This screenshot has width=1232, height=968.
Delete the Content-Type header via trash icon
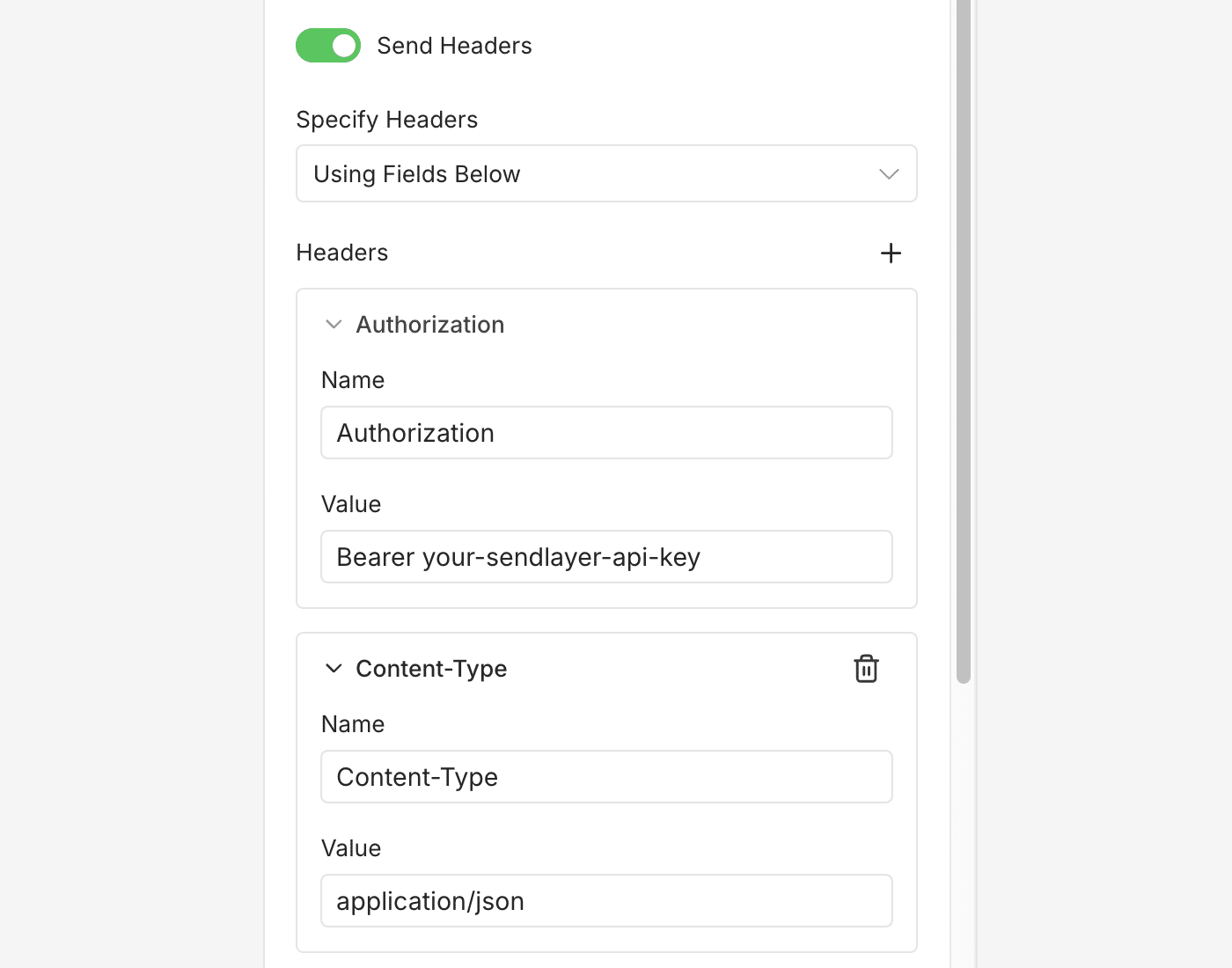click(866, 669)
